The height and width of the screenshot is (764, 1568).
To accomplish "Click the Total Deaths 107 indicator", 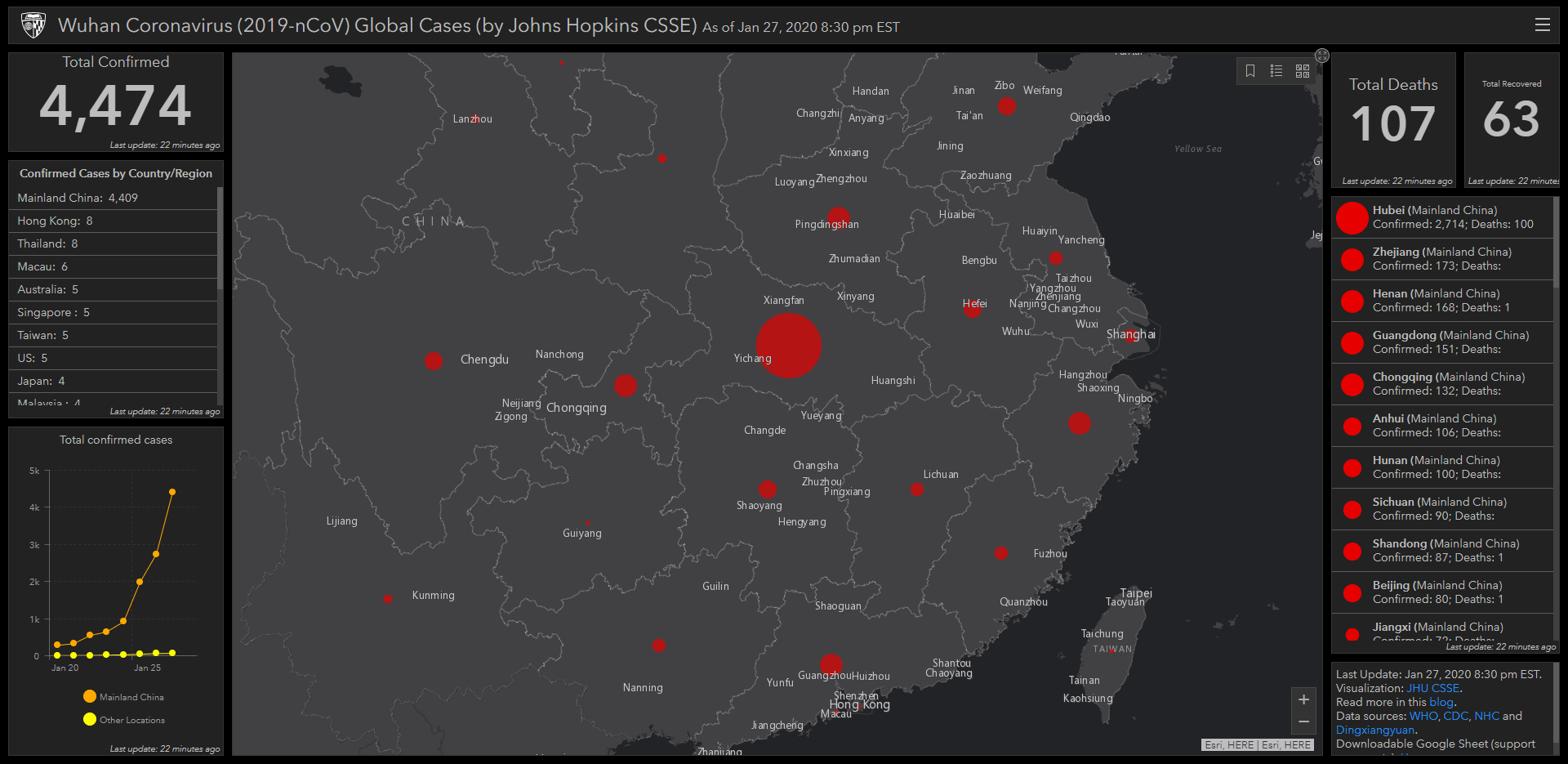I will (1393, 120).
